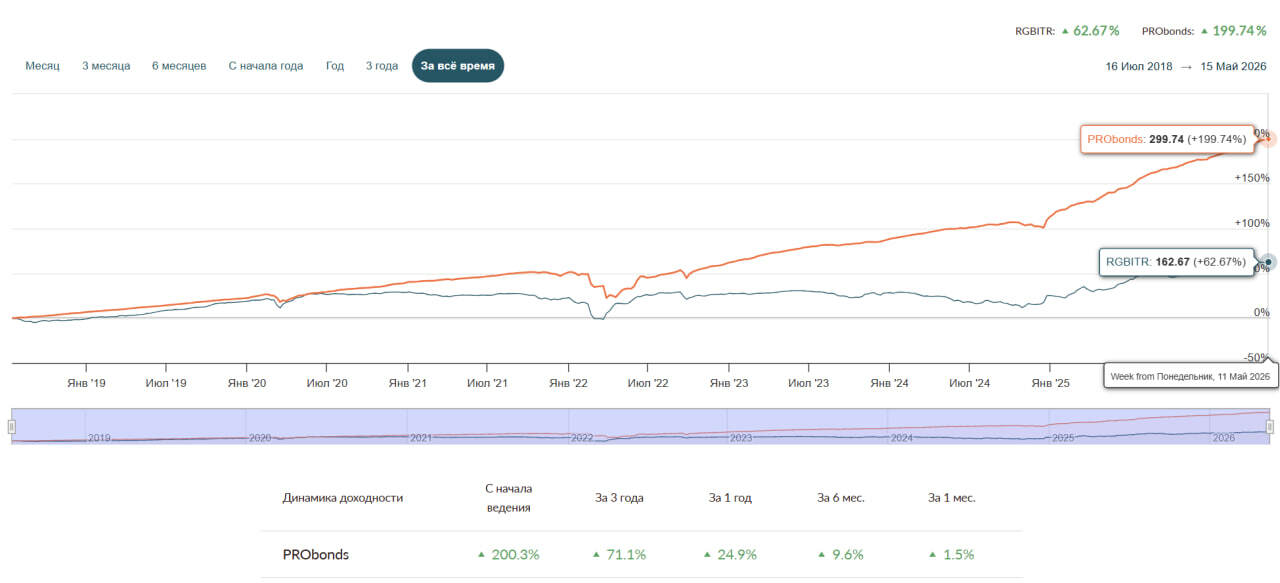The width and height of the screenshot is (1280, 583).
Task: Click the Янв '21 axis label
Action: click(x=407, y=383)
